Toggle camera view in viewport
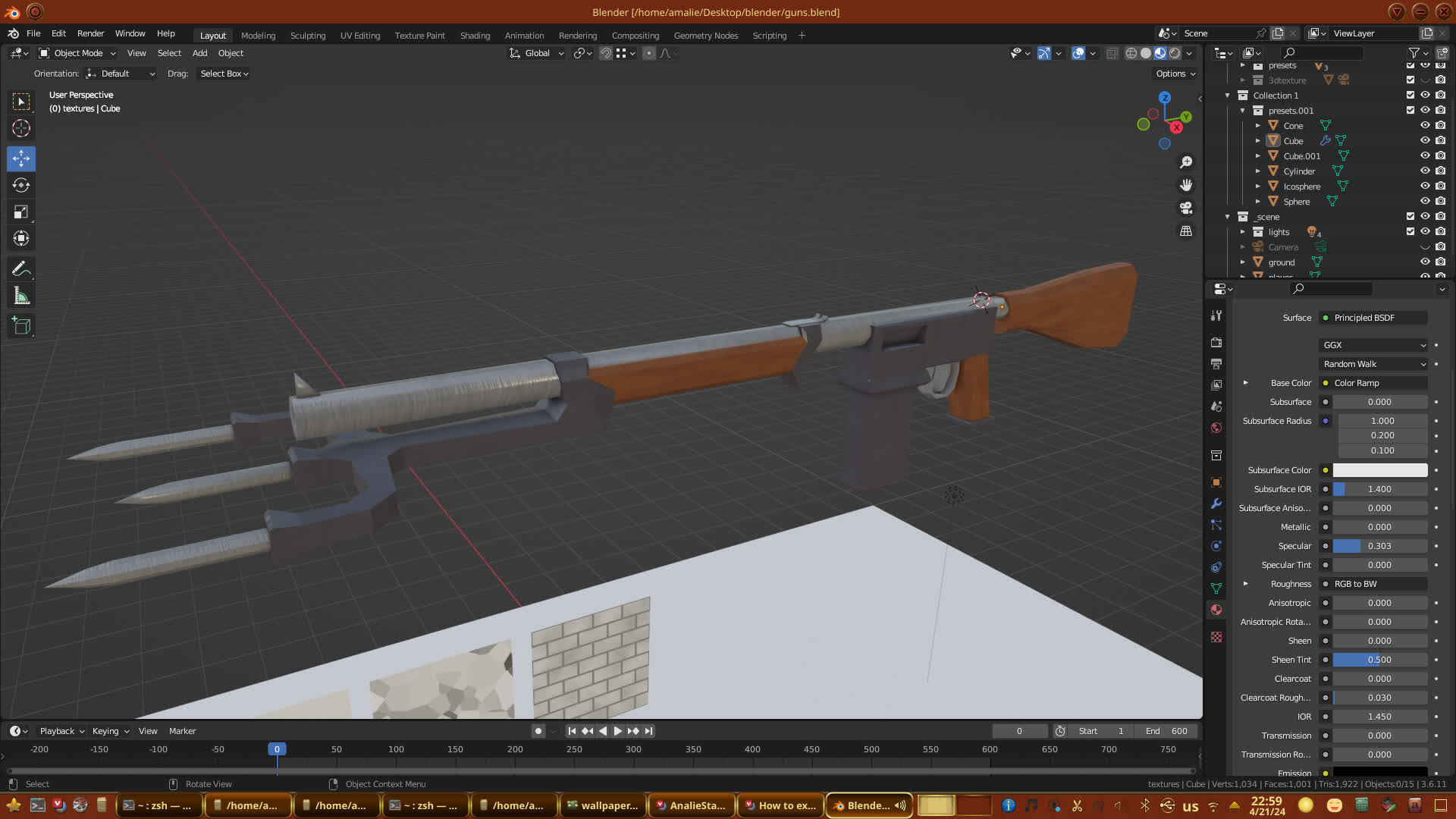The height and width of the screenshot is (819, 1456). click(x=1186, y=208)
